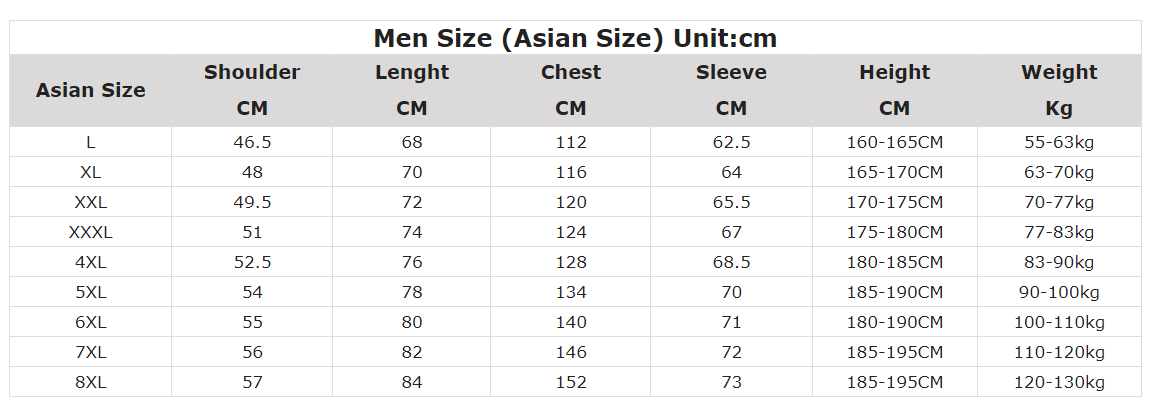The width and height of the screenshot is (1164, 405).
Task: Select the XXXL size row label
Action: [91, 232]
